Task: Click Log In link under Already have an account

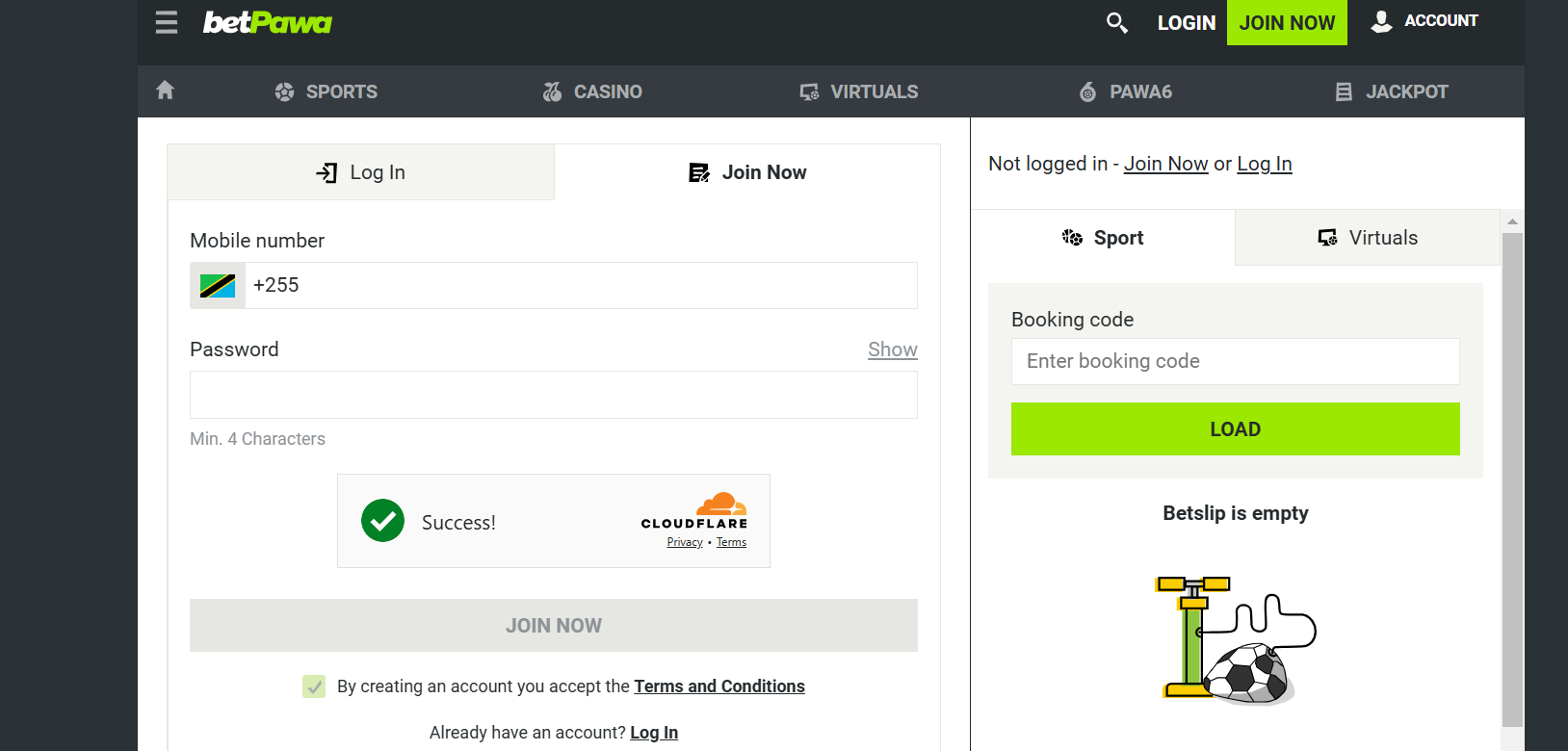Action: [654, 733]
